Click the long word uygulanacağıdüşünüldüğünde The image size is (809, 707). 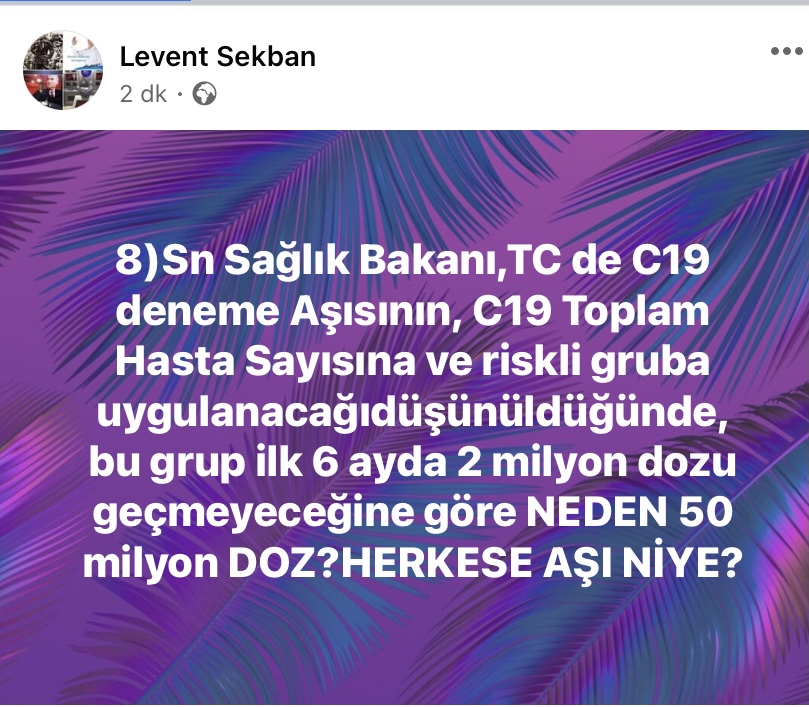[412, 413]
